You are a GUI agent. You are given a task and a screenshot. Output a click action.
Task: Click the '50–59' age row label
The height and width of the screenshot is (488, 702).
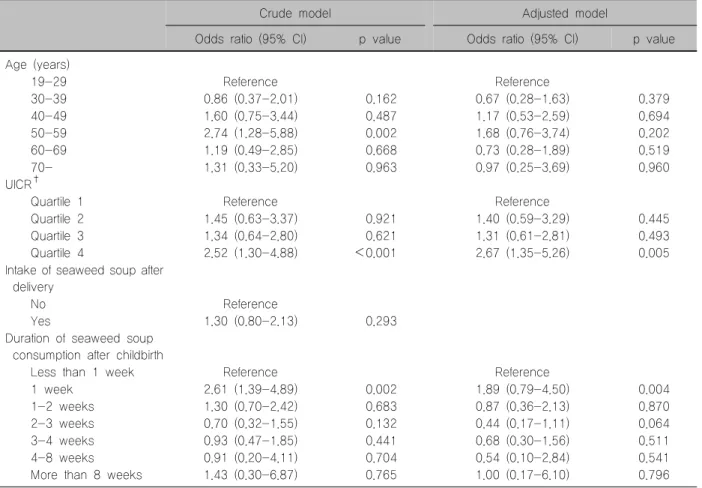pos(49,133)
